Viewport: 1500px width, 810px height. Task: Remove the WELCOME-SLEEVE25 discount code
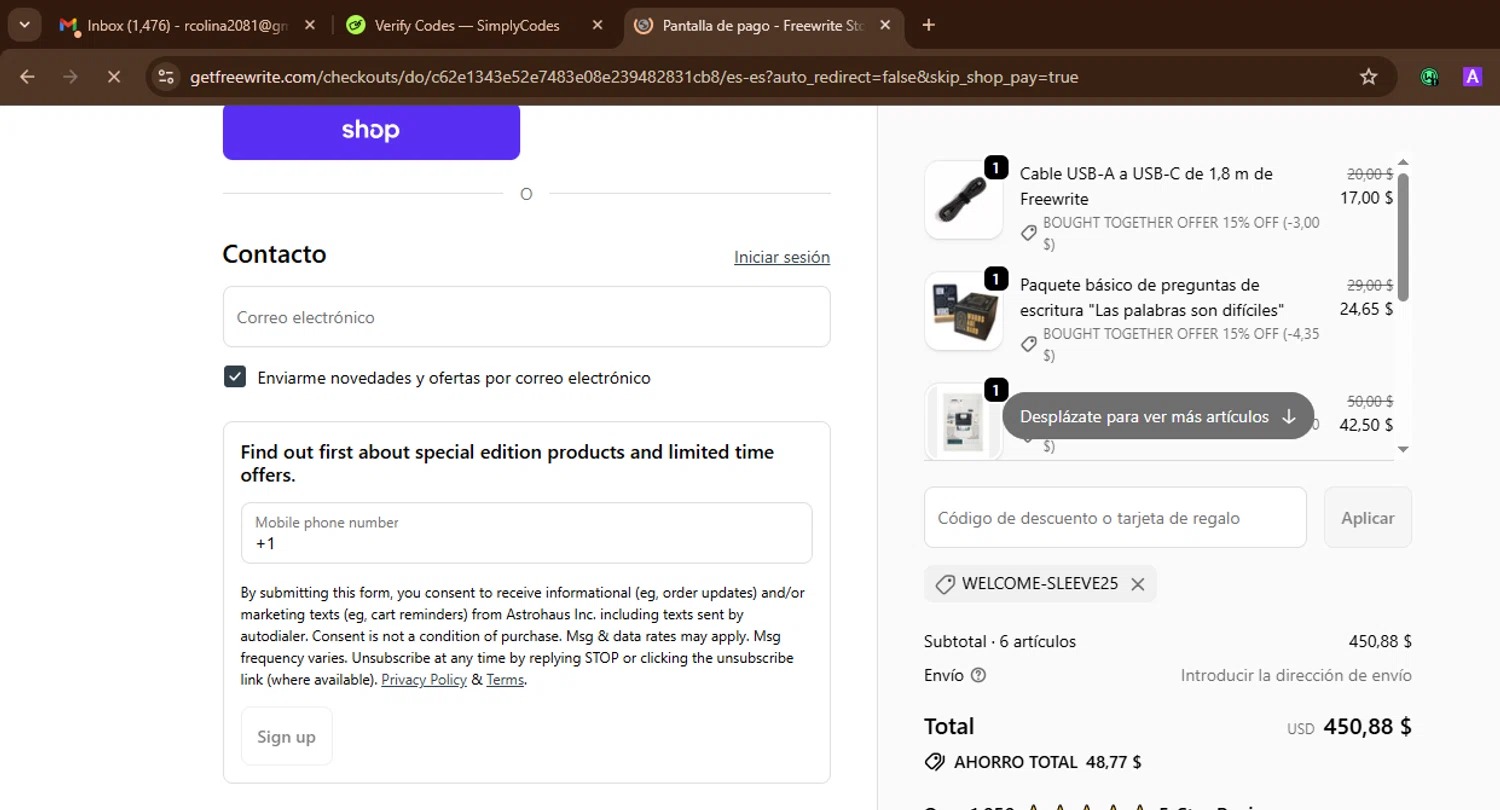(1137, 585)
